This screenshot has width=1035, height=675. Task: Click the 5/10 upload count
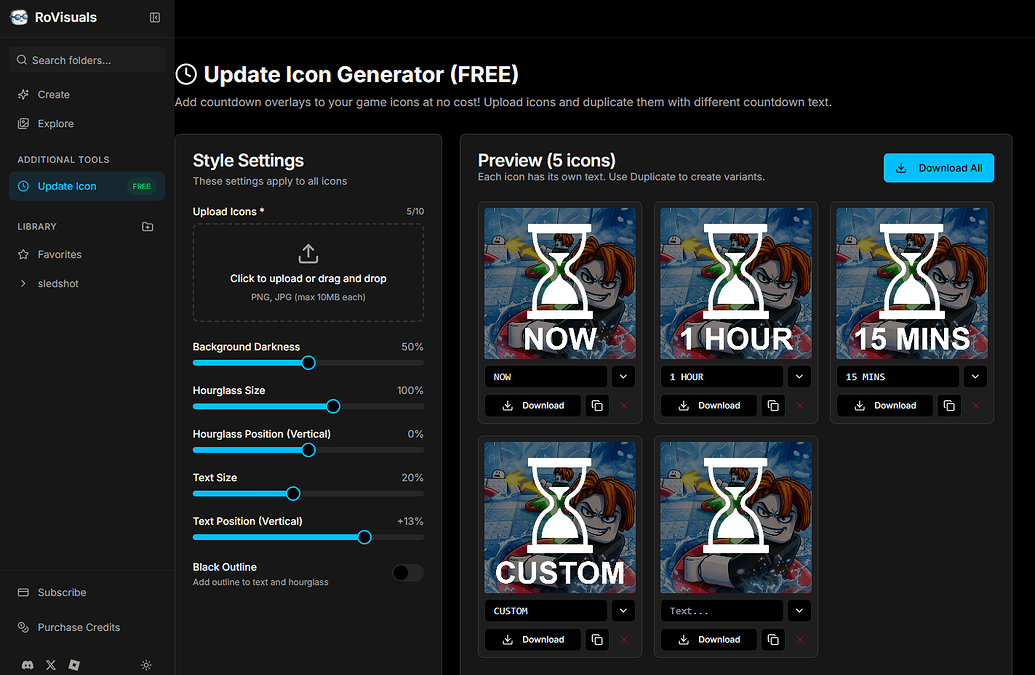[x=415, y=211]
